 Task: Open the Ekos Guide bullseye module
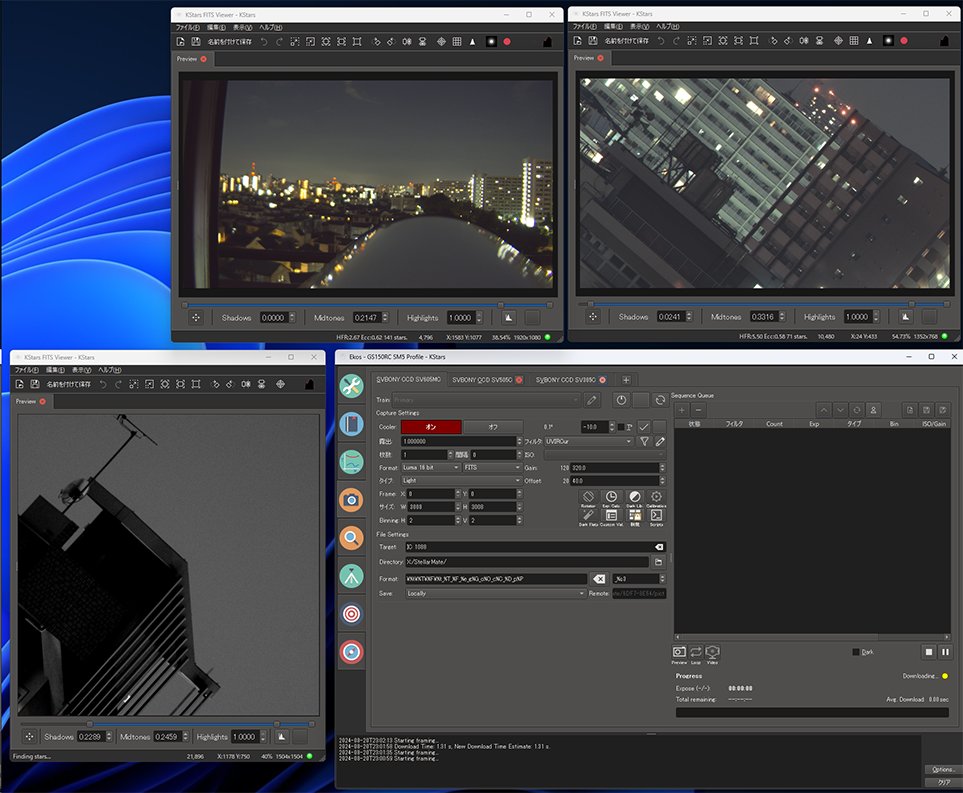pos(351,652)
